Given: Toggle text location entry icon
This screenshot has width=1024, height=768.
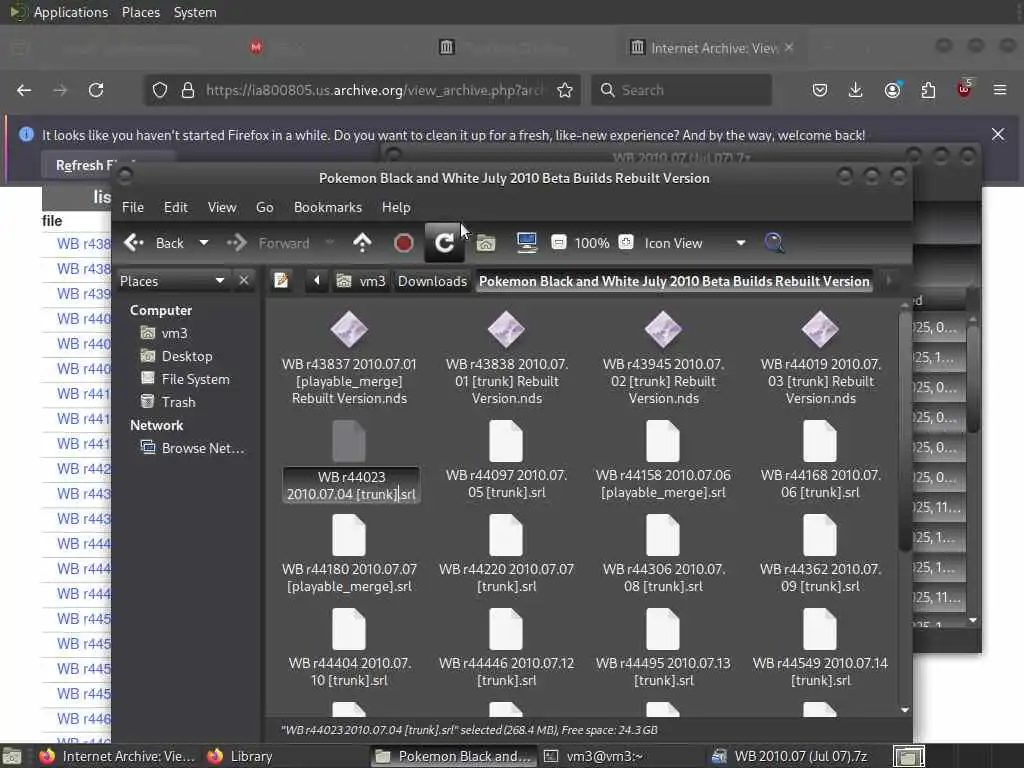Looking at the screenshot, I should pos(281,281).
